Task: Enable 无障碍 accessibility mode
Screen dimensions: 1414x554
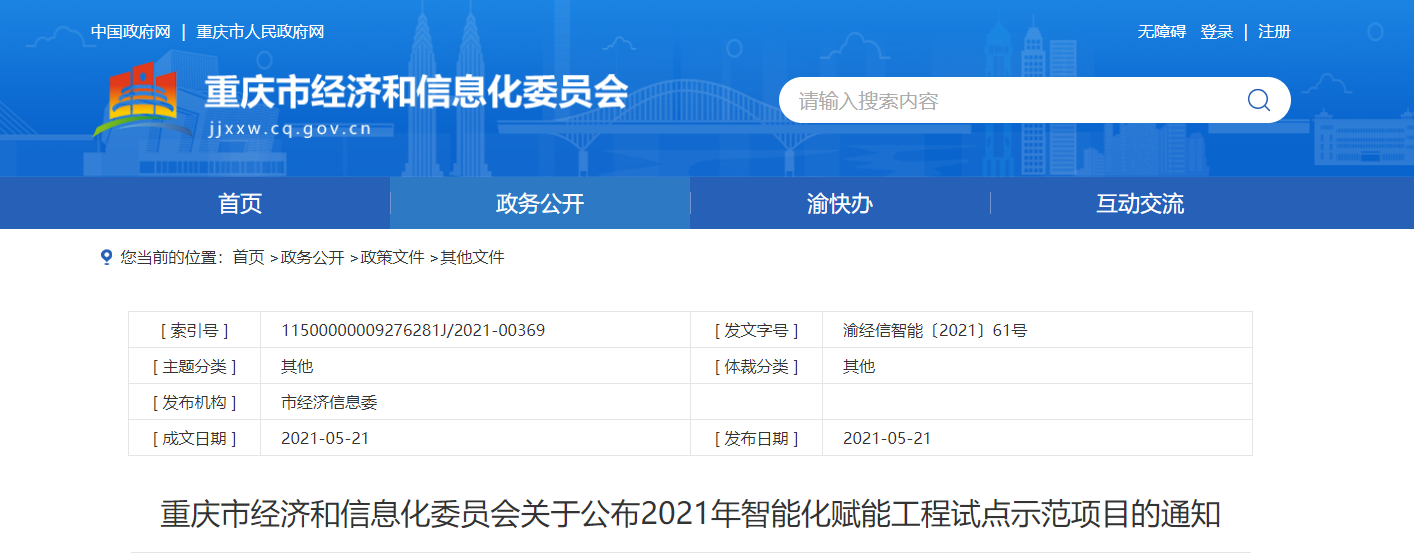Action: (1161, 32)
